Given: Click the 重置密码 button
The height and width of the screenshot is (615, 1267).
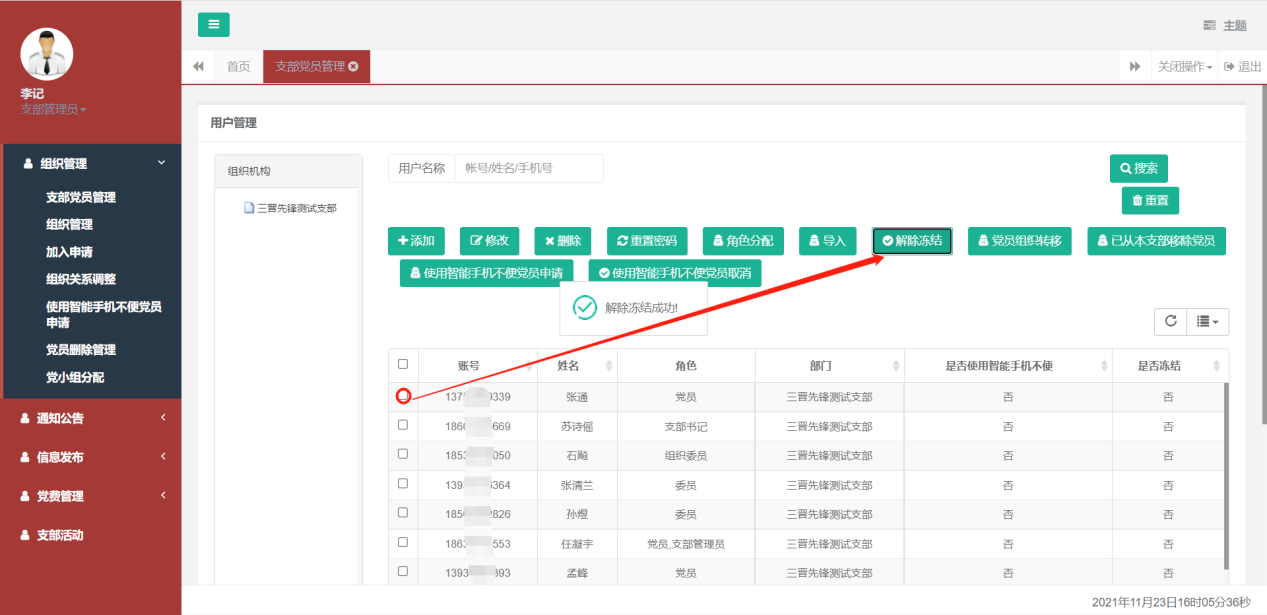Looking at the screenshot, I should point(647,241).
